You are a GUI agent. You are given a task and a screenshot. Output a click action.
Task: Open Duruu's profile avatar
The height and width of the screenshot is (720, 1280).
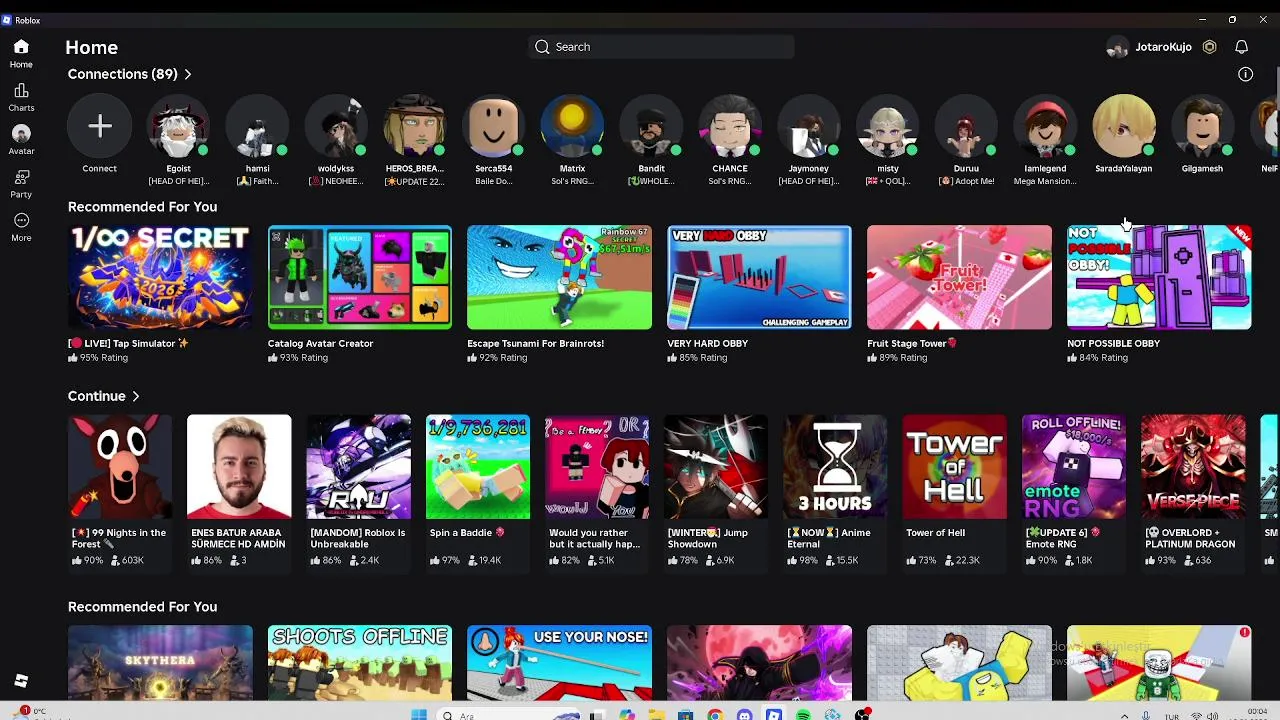click(x=966, y=126)
